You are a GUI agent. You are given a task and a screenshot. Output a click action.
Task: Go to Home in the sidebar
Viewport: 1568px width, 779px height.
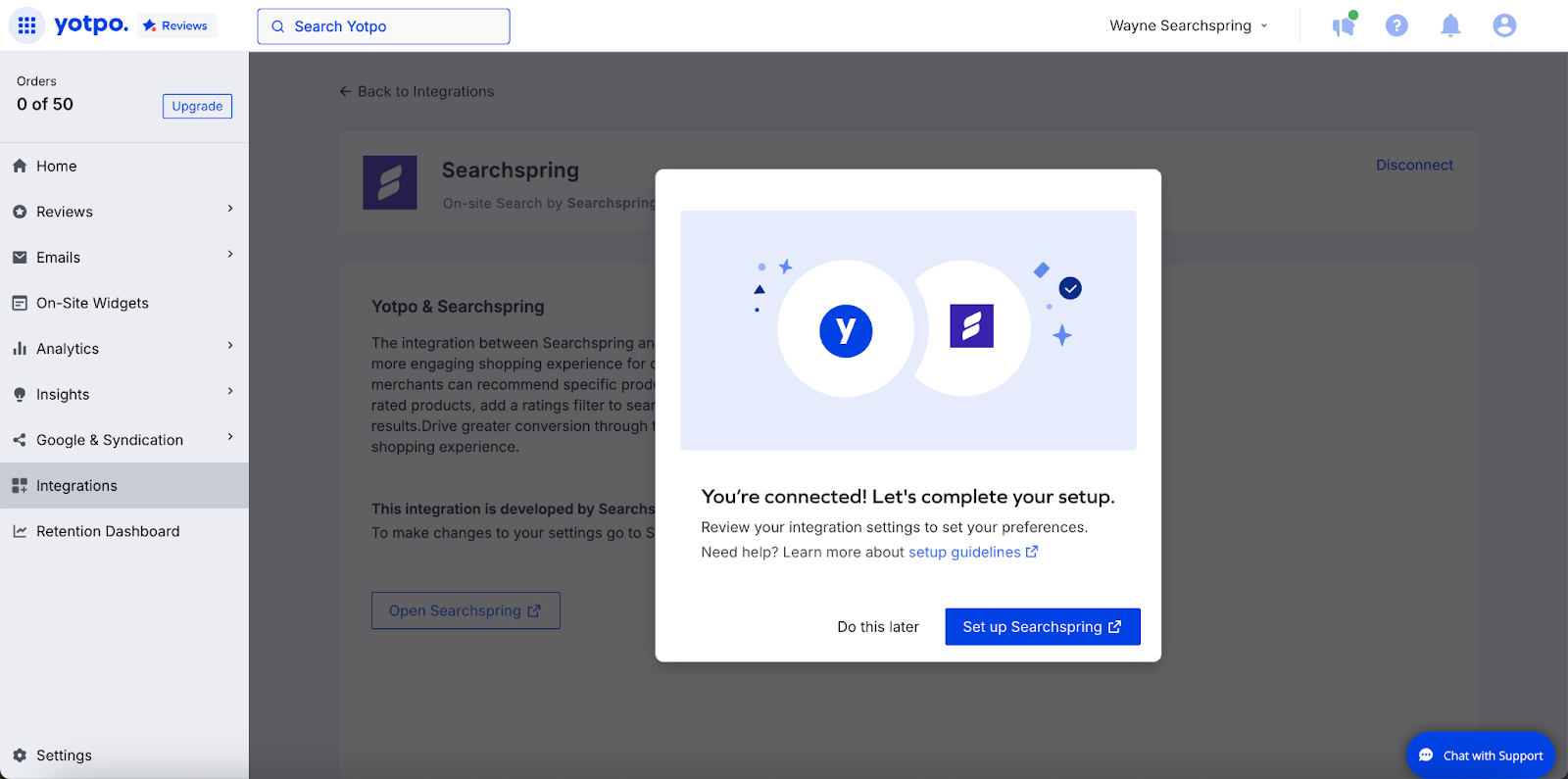point(124,167)
